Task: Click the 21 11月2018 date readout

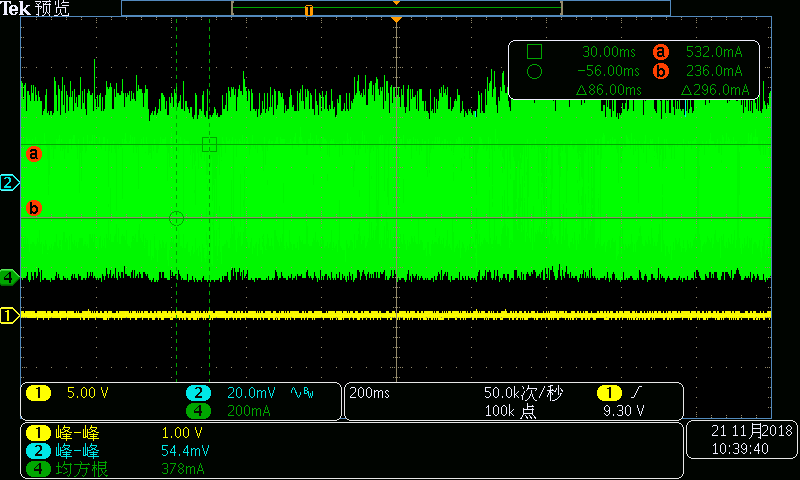Action: (752, 431)
